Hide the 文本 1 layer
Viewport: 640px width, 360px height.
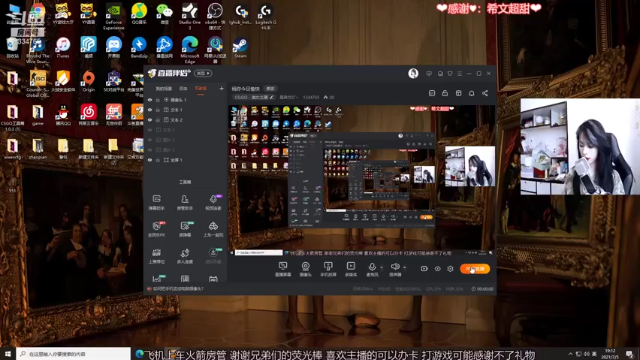150,110
